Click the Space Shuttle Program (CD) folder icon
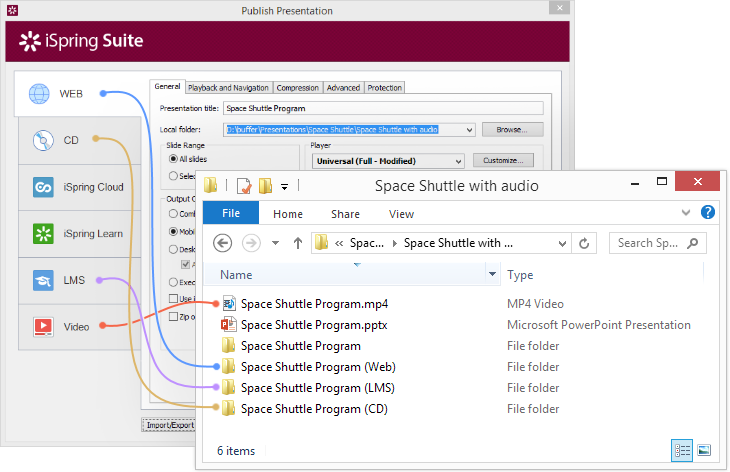 tap(228, 409)
